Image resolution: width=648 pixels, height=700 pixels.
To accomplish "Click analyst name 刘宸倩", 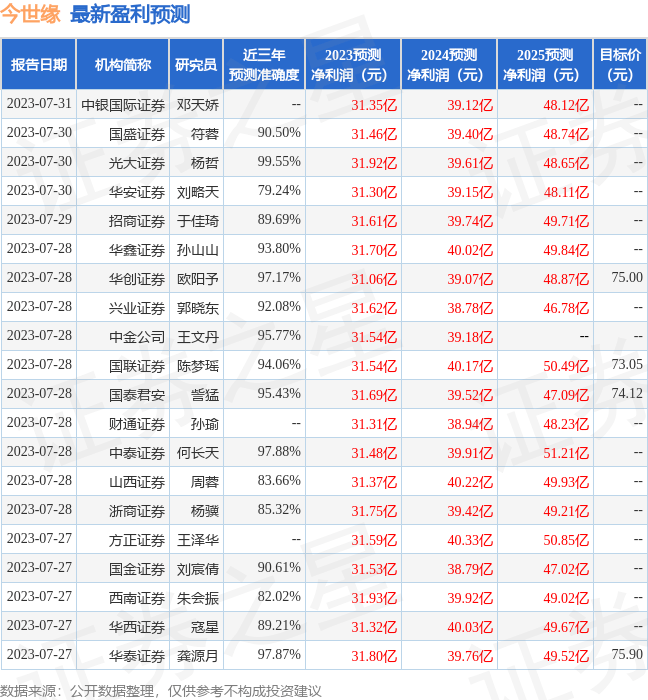I will point(198,570).
